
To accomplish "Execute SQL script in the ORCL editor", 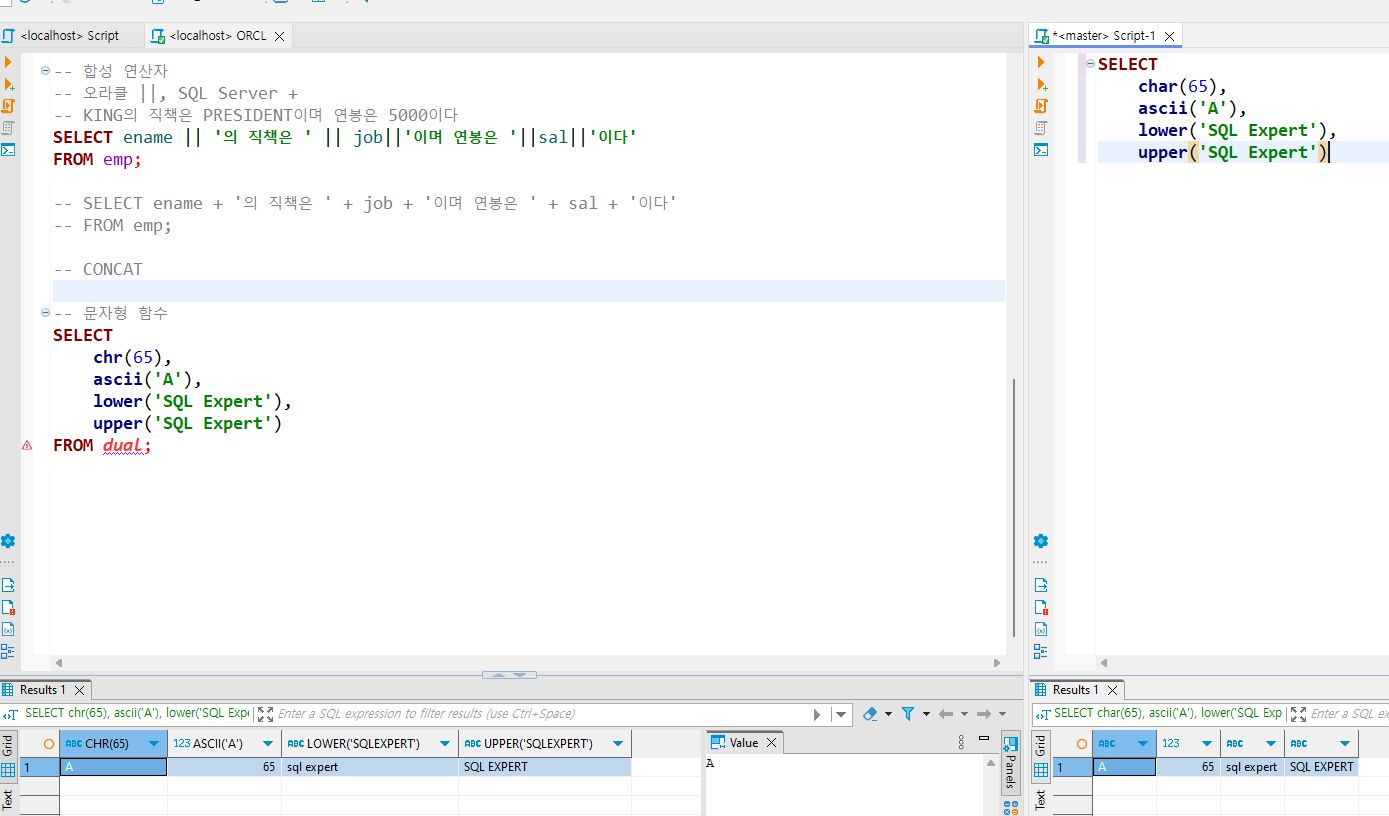I will 8,106.
